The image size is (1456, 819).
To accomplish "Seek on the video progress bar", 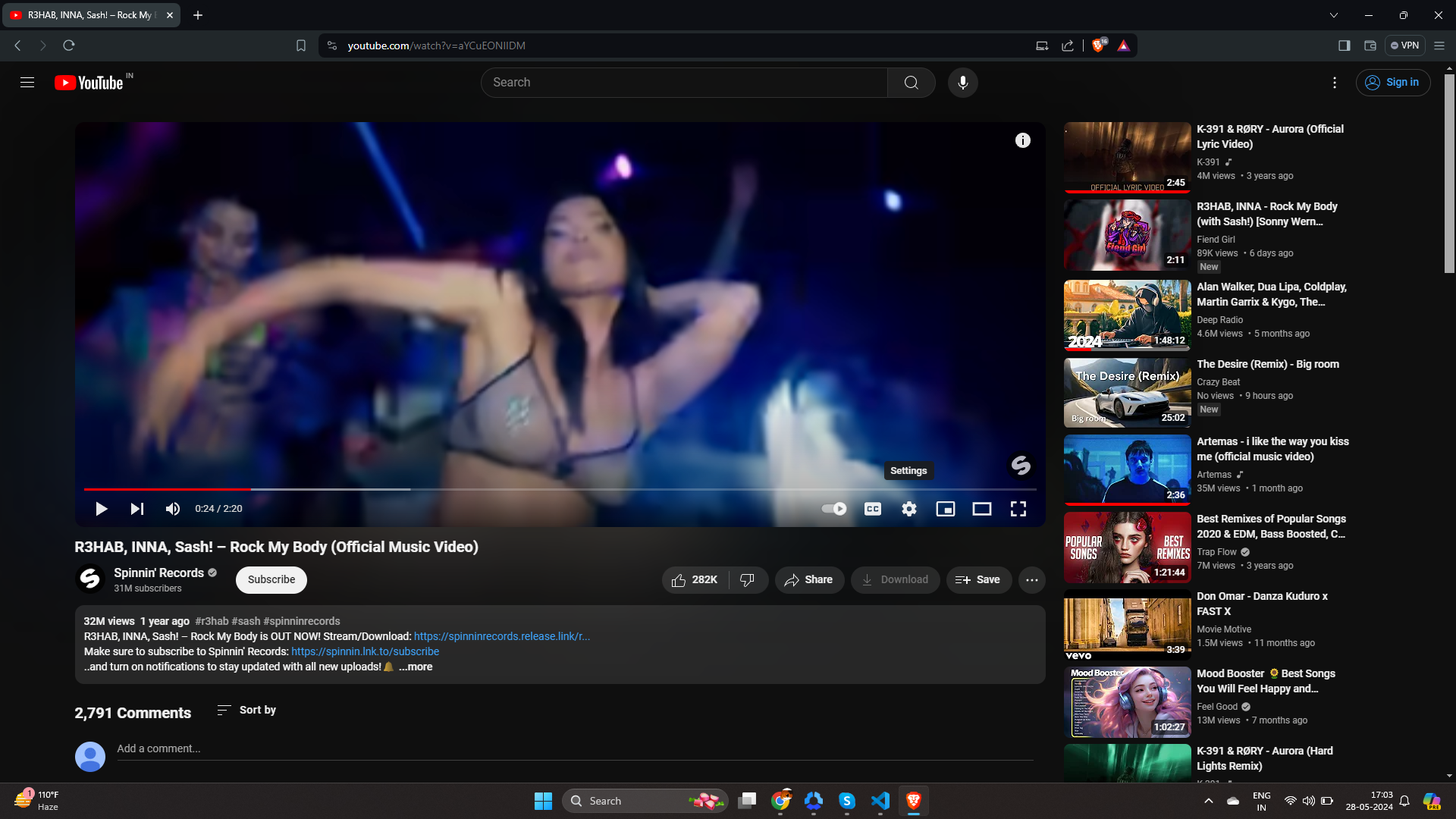I will click(x=560, y=489).
